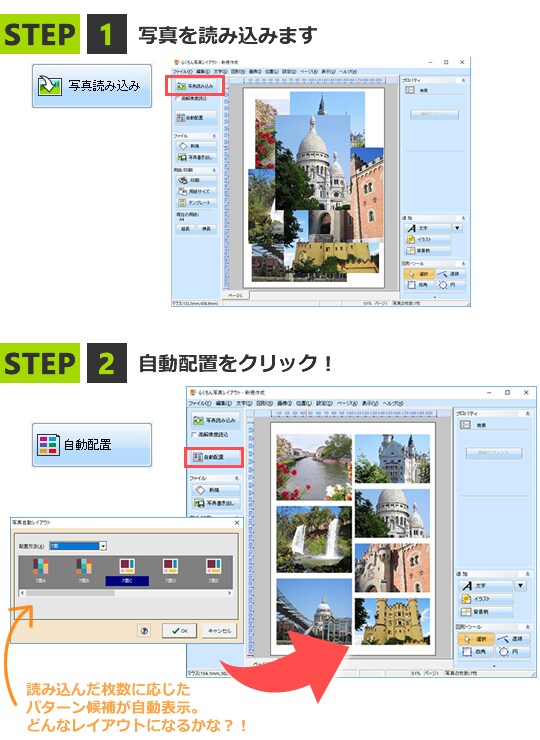Collapse the ファイル section in STEP 1 window
Image resolution: width=540 pixels, height=740 pixels.
pyautogui.click(x=214, y=136)
